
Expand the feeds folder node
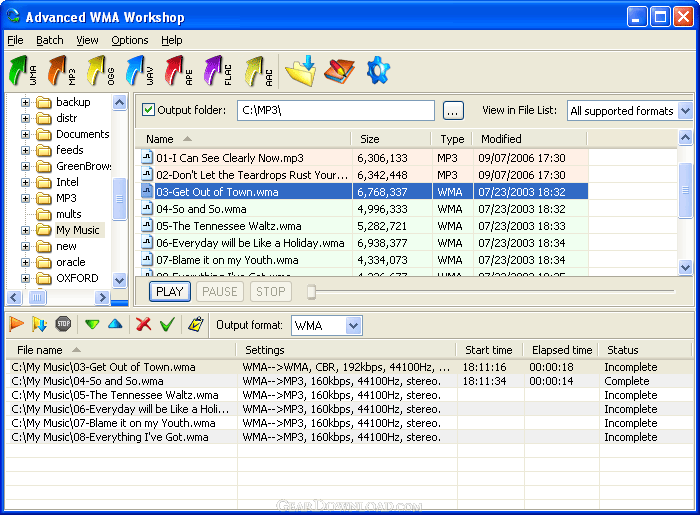25,150
